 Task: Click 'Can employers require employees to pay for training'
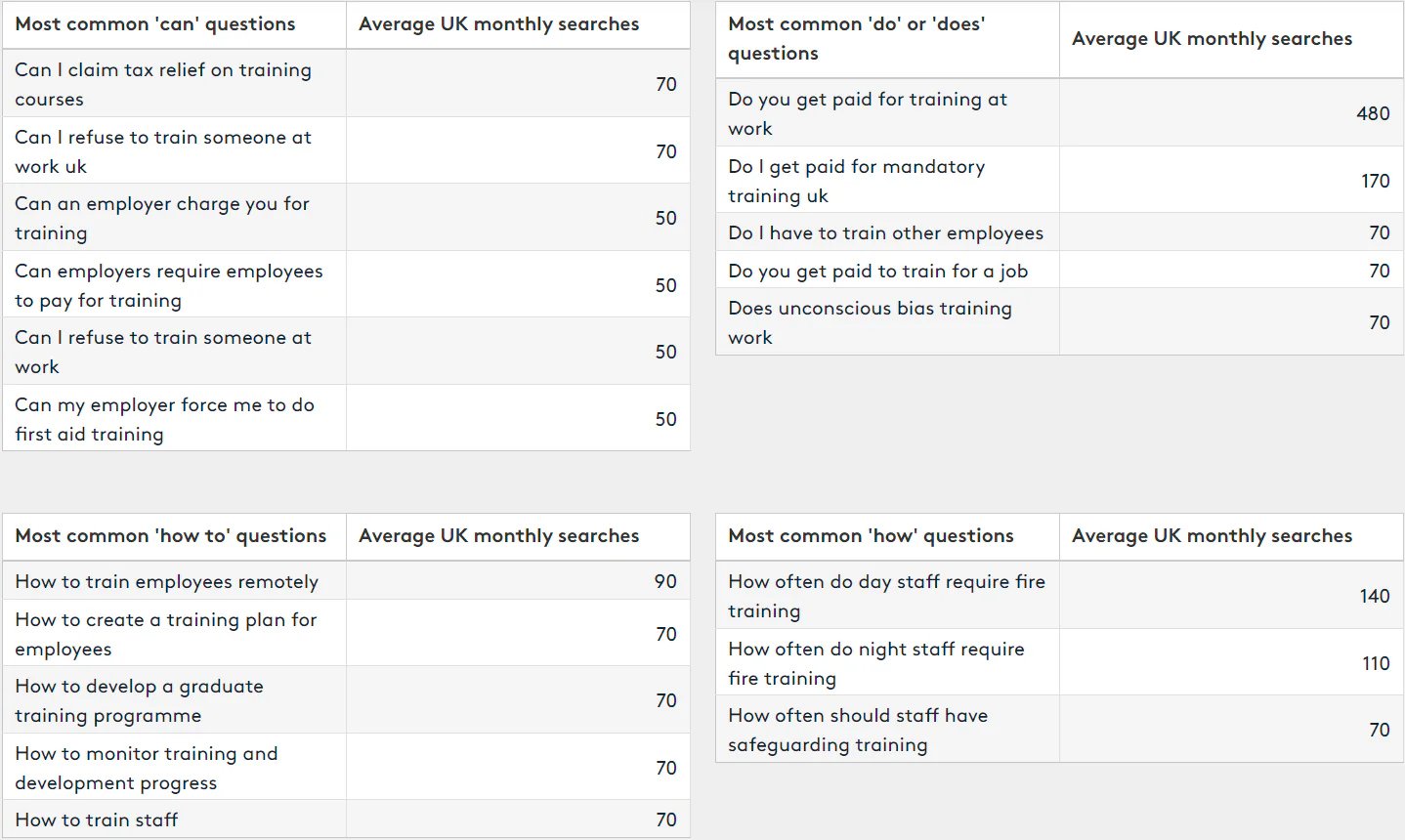click(x=168, y=285)
